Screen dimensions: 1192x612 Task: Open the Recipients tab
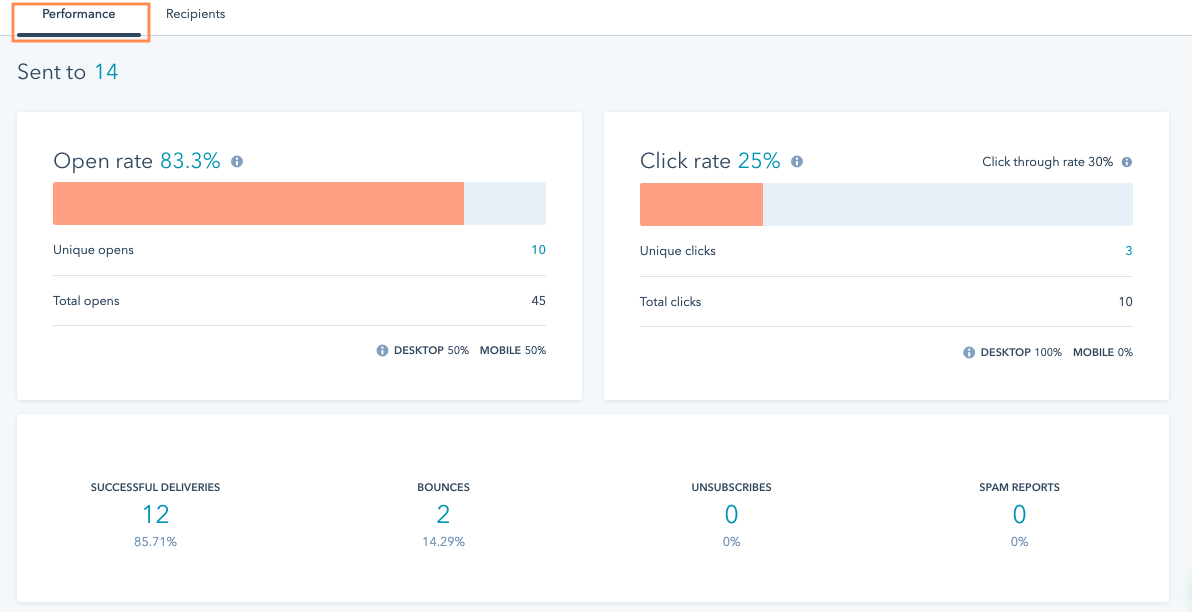click(x=195, y=14)
